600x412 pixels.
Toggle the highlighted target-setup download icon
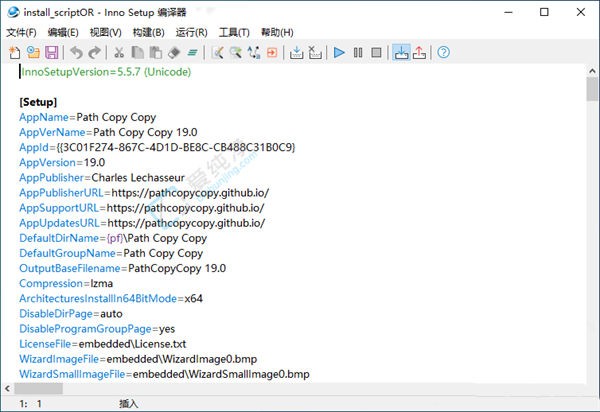point(401,52)
